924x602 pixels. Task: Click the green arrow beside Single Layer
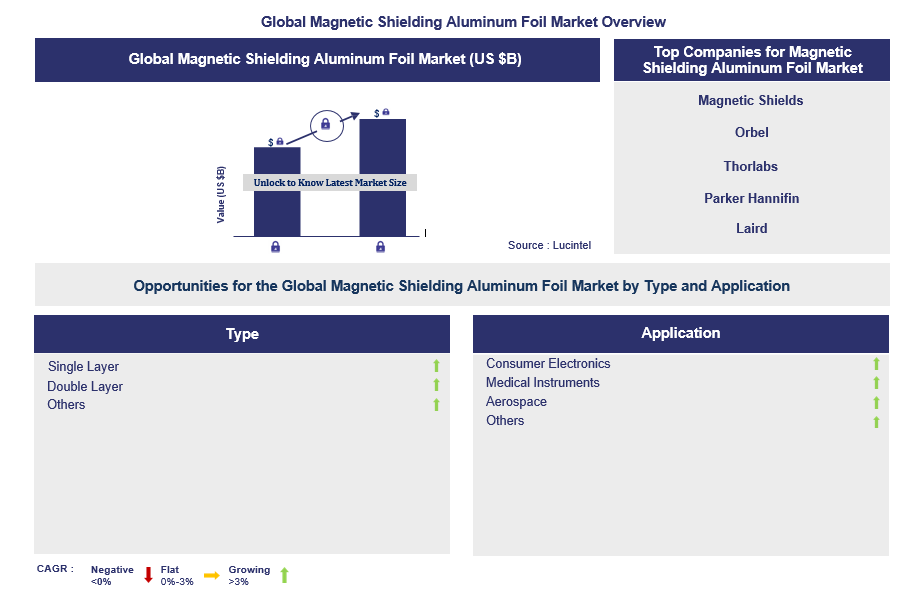(x=436, y=367)
